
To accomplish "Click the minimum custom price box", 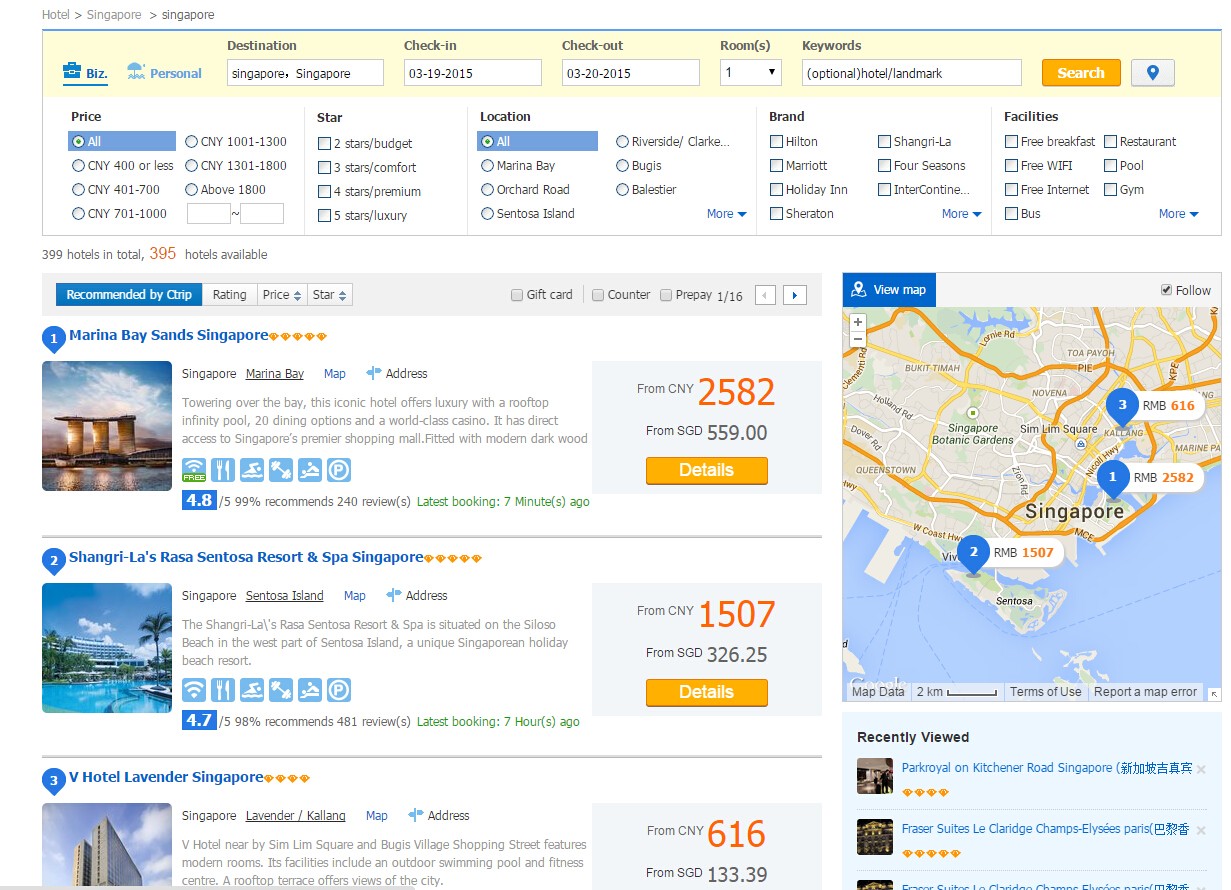I will (209, 213).
